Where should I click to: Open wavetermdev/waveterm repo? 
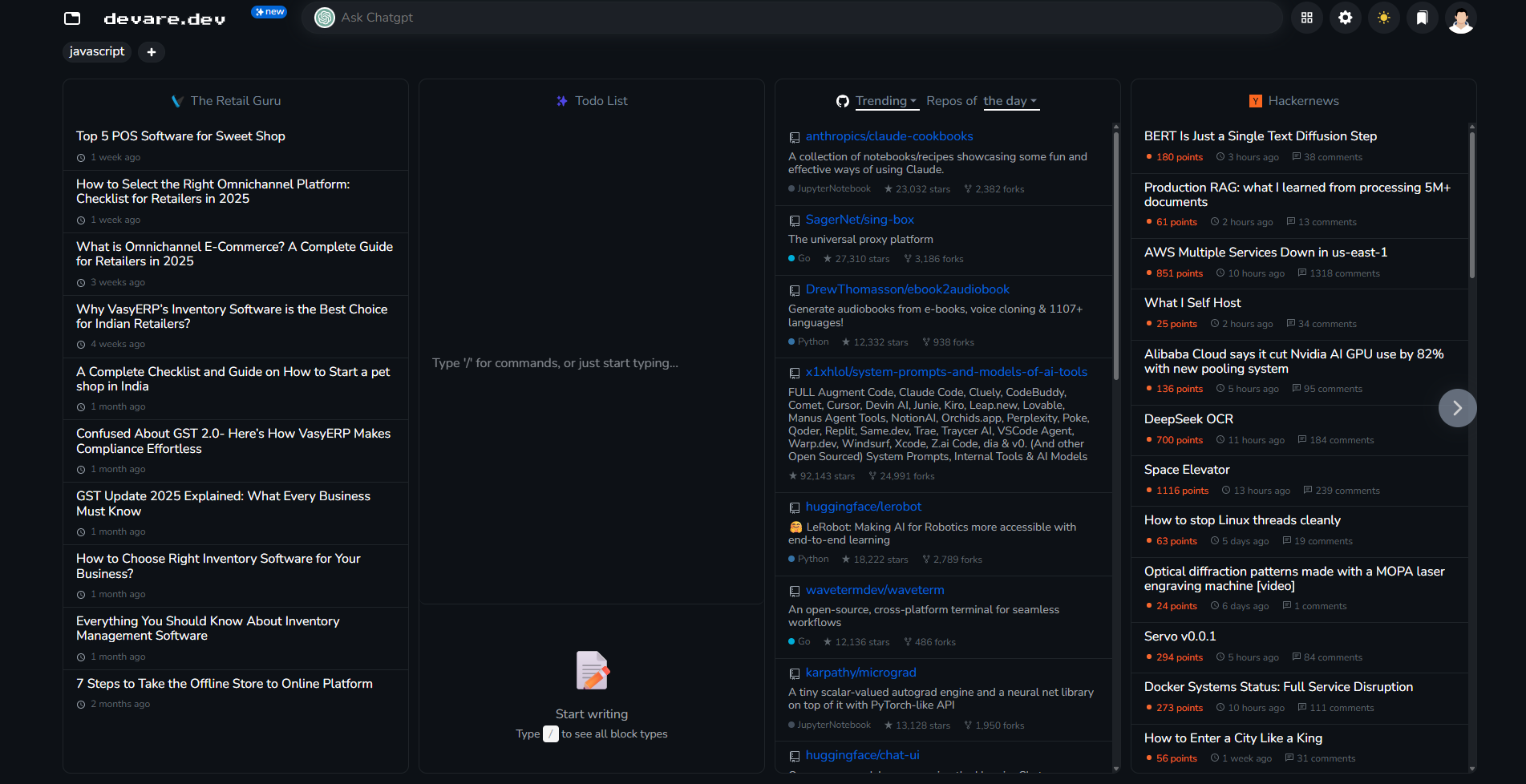pos(875,590)
